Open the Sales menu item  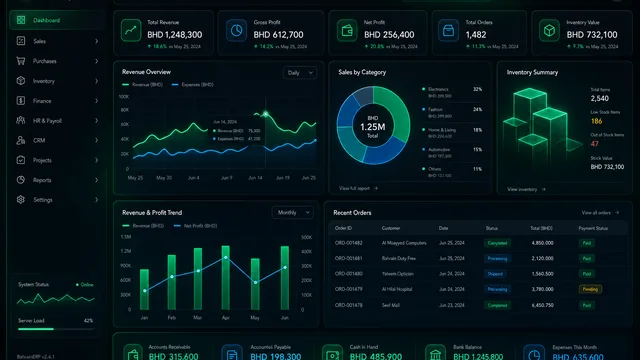(x=57, y=41)
